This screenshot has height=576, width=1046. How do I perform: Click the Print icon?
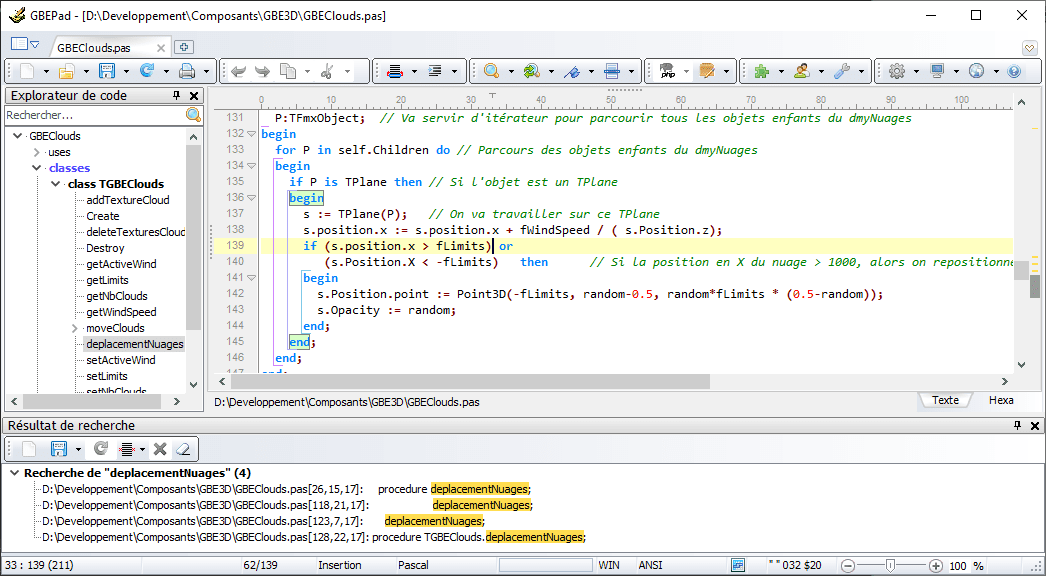tap(187, 71)
